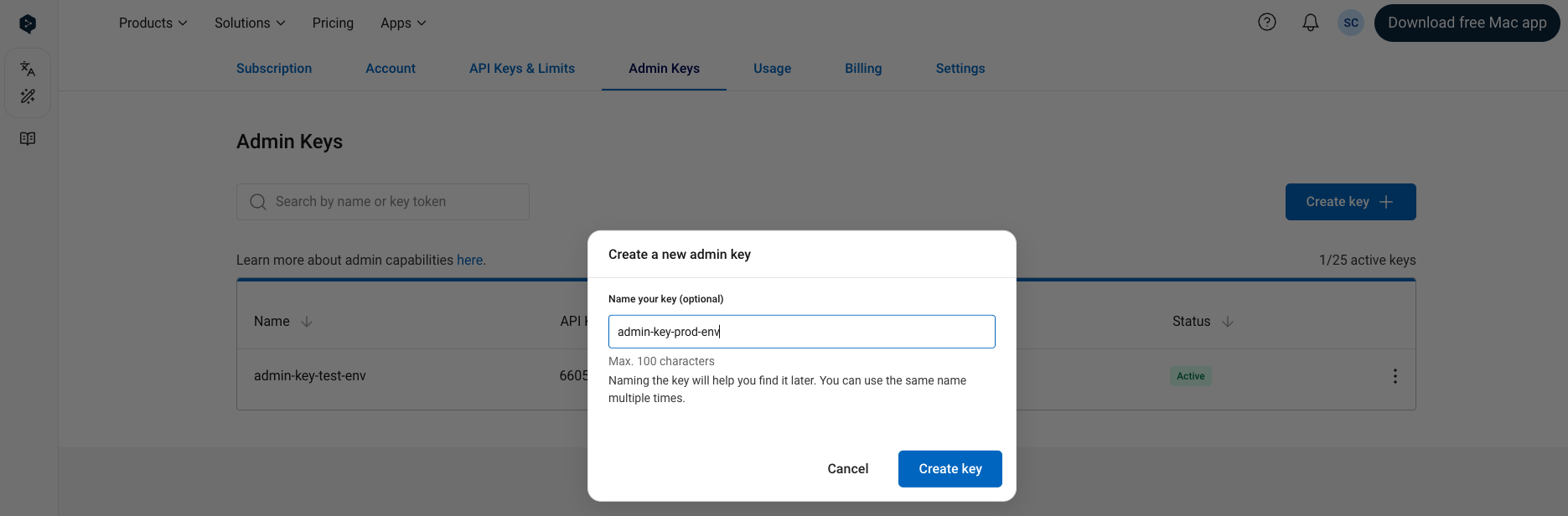
Task: Click the DeepL logo icon
Action: pos(28,23)
